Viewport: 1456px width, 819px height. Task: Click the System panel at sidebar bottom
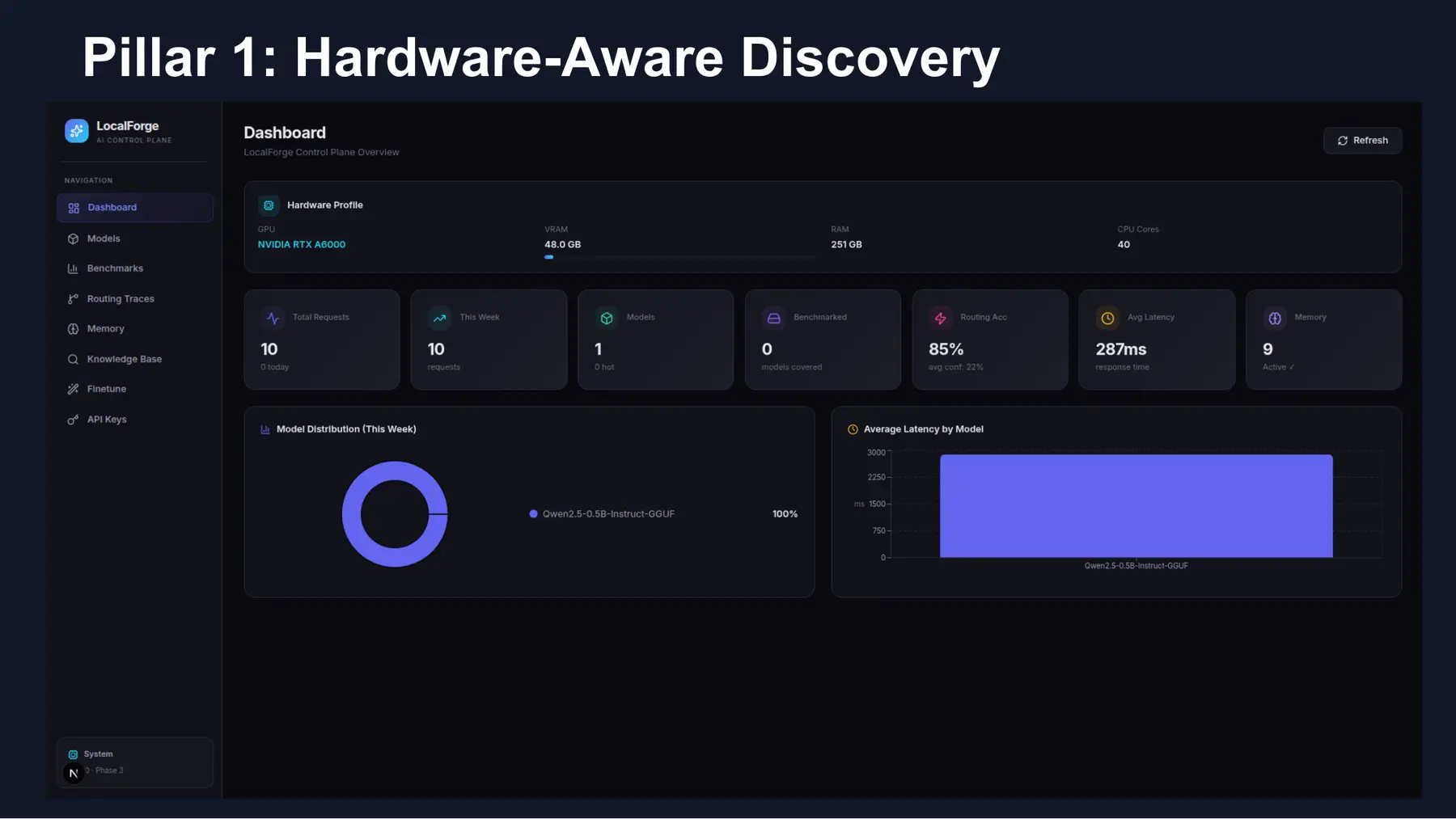(135, 762)
